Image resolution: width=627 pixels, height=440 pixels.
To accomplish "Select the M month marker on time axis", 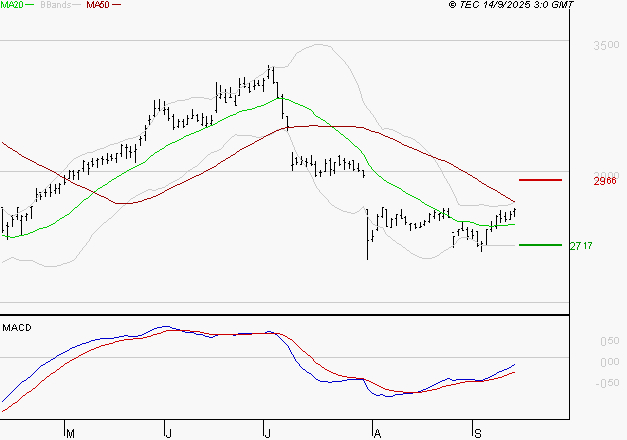I will pyautogui.click(x=70, y=432).
